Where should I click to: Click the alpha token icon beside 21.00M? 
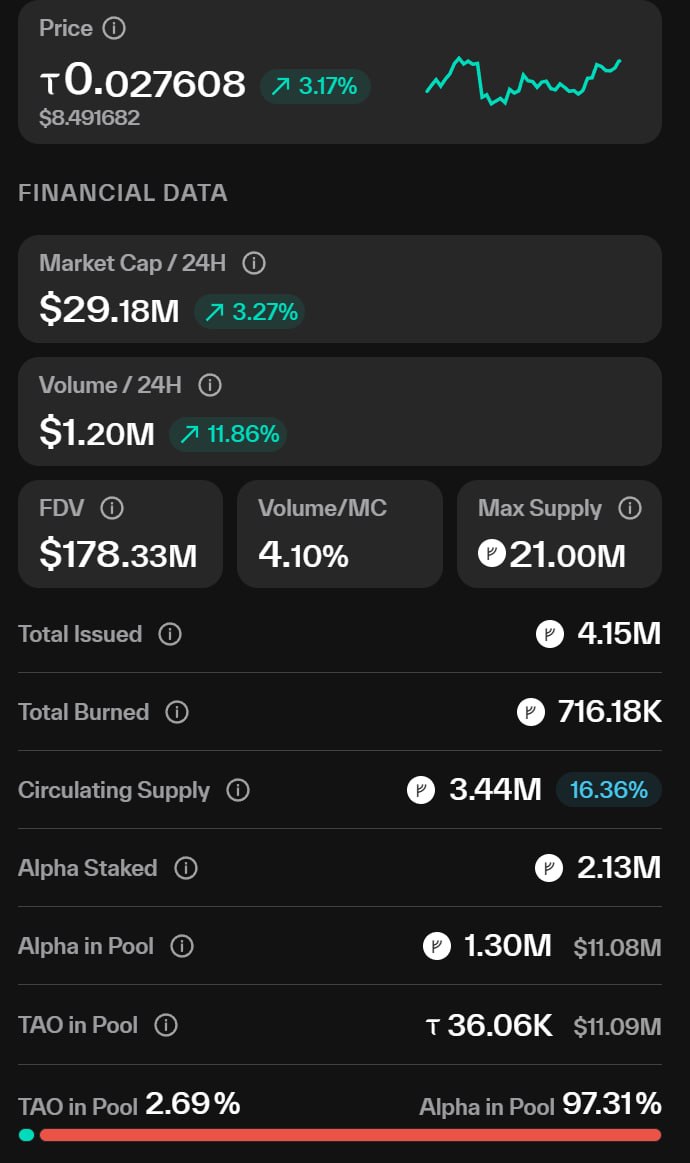click(492, 553)
